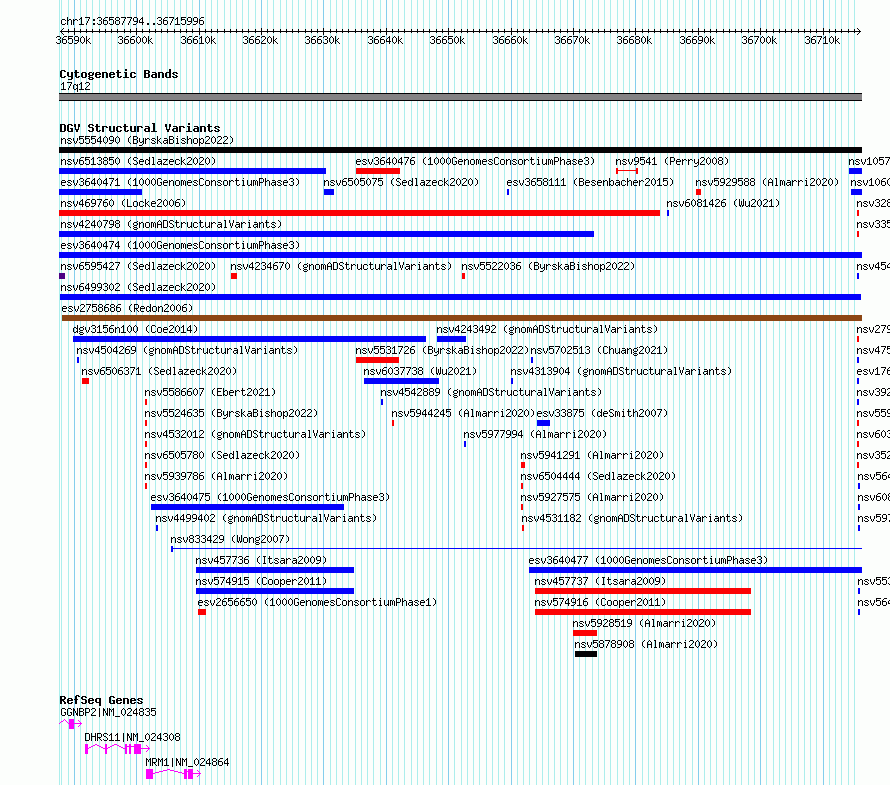Screen dimensions: 890x785
Task: Select nsv4499402 (gnomADStructuralVariants) label
Action: [x=266, y=518]
